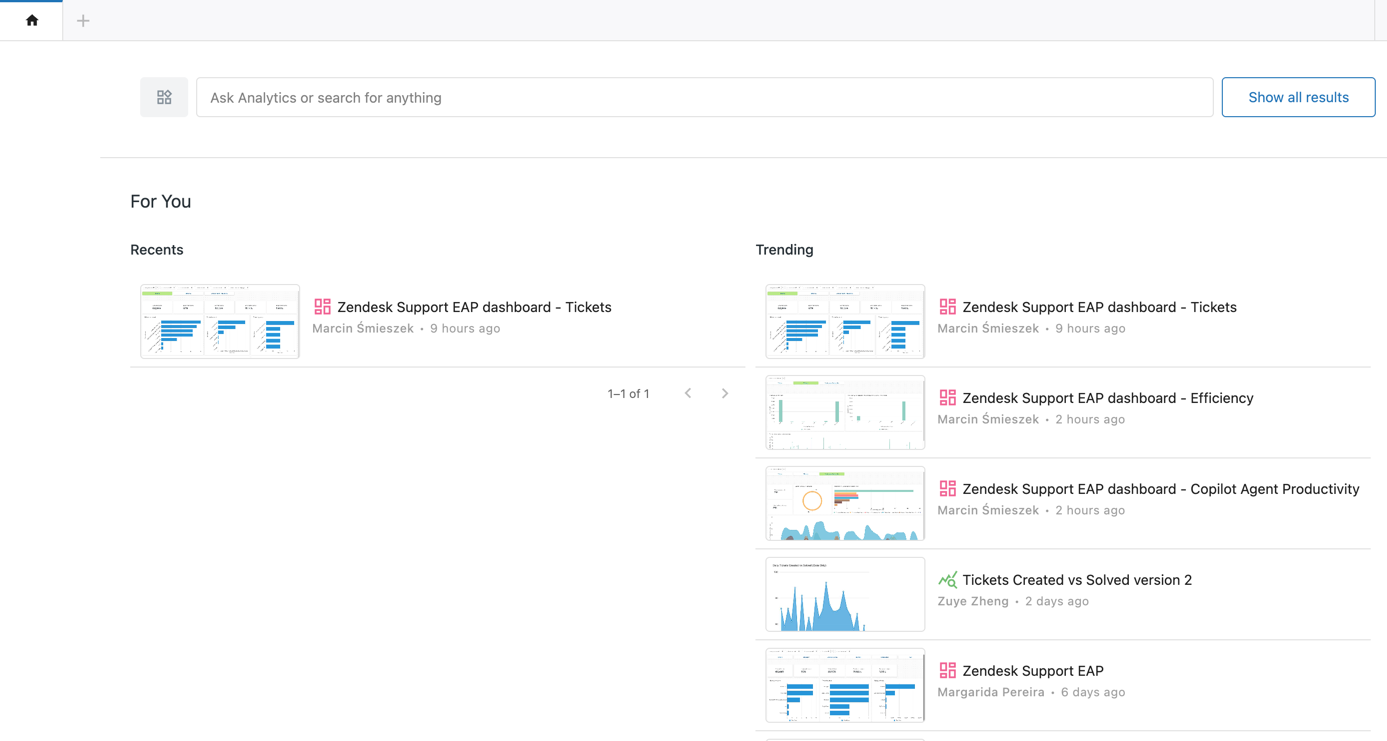This screenshot has width=1387, height=741.
Task: Click dashboard icon next to Efficiency dashboard
Action: [x=947, y=398]
